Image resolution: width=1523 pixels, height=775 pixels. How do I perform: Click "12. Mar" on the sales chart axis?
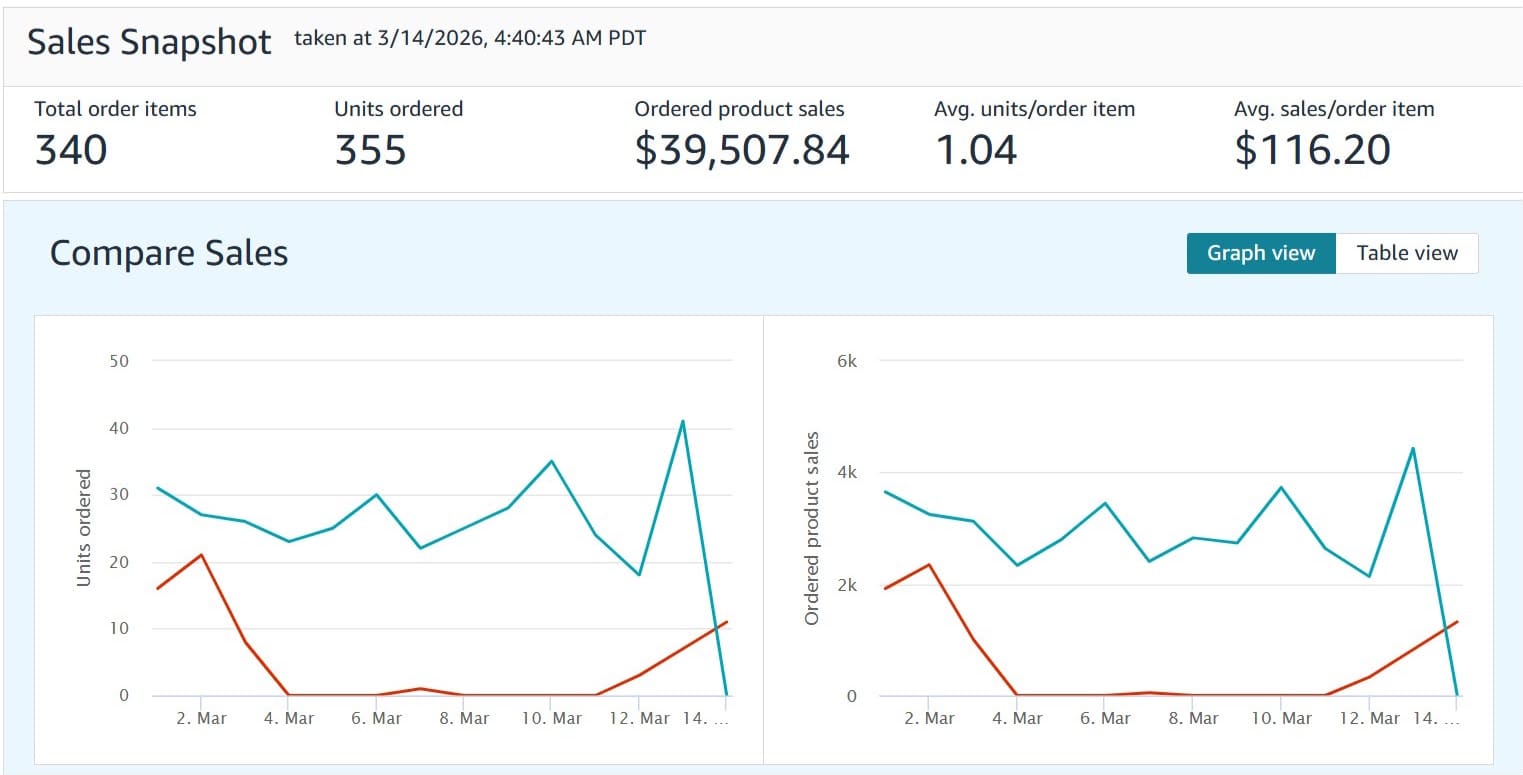tap(1370, 718)
